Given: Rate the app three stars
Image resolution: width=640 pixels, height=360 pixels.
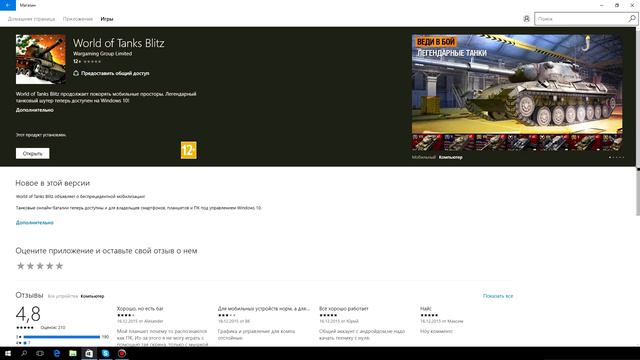Looking at the screenshot, I should click(x=40, y=266).
